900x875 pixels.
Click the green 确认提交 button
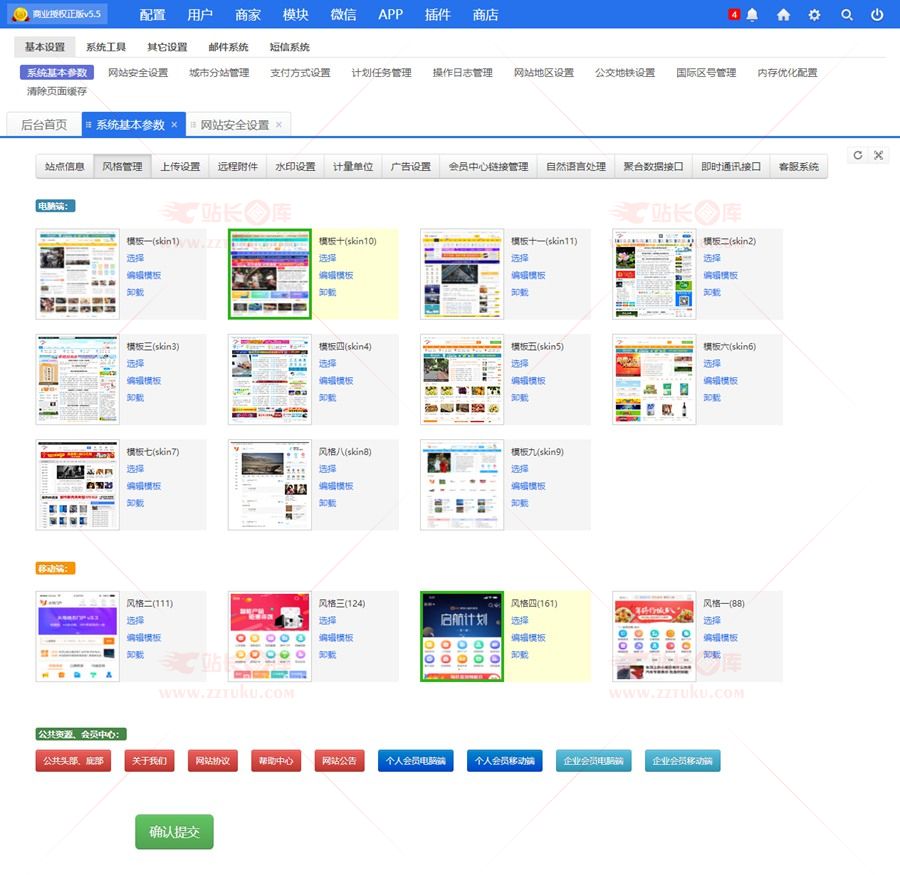[x=174, y=832]
